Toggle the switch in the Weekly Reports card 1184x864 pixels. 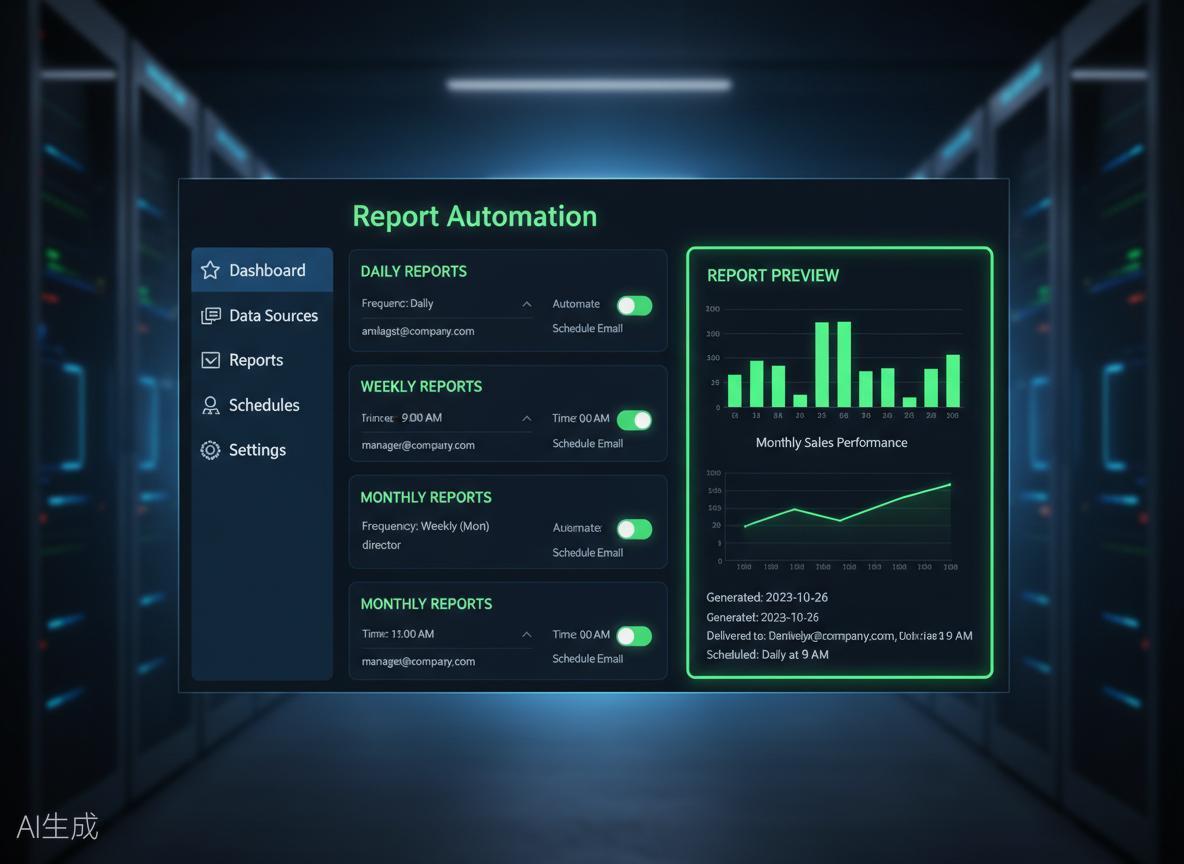pyautogui.click(x=634, y=420)
